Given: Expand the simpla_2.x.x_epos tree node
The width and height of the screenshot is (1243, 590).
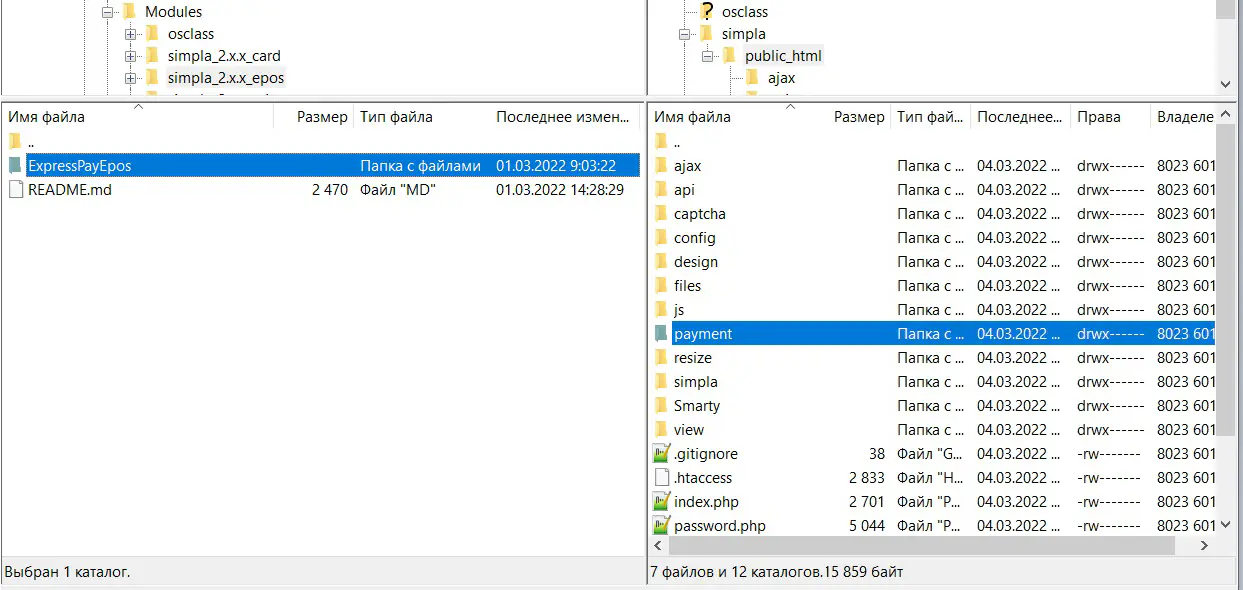Looking at the screenshot, I should click(130, 78).
